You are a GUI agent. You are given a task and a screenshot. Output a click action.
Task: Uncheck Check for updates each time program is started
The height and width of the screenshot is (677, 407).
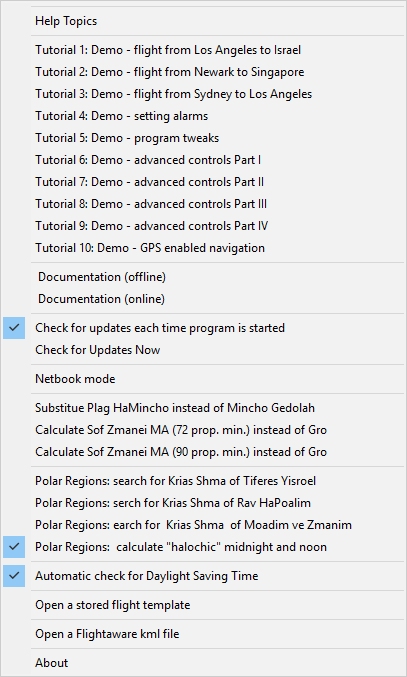coord(203,328)
